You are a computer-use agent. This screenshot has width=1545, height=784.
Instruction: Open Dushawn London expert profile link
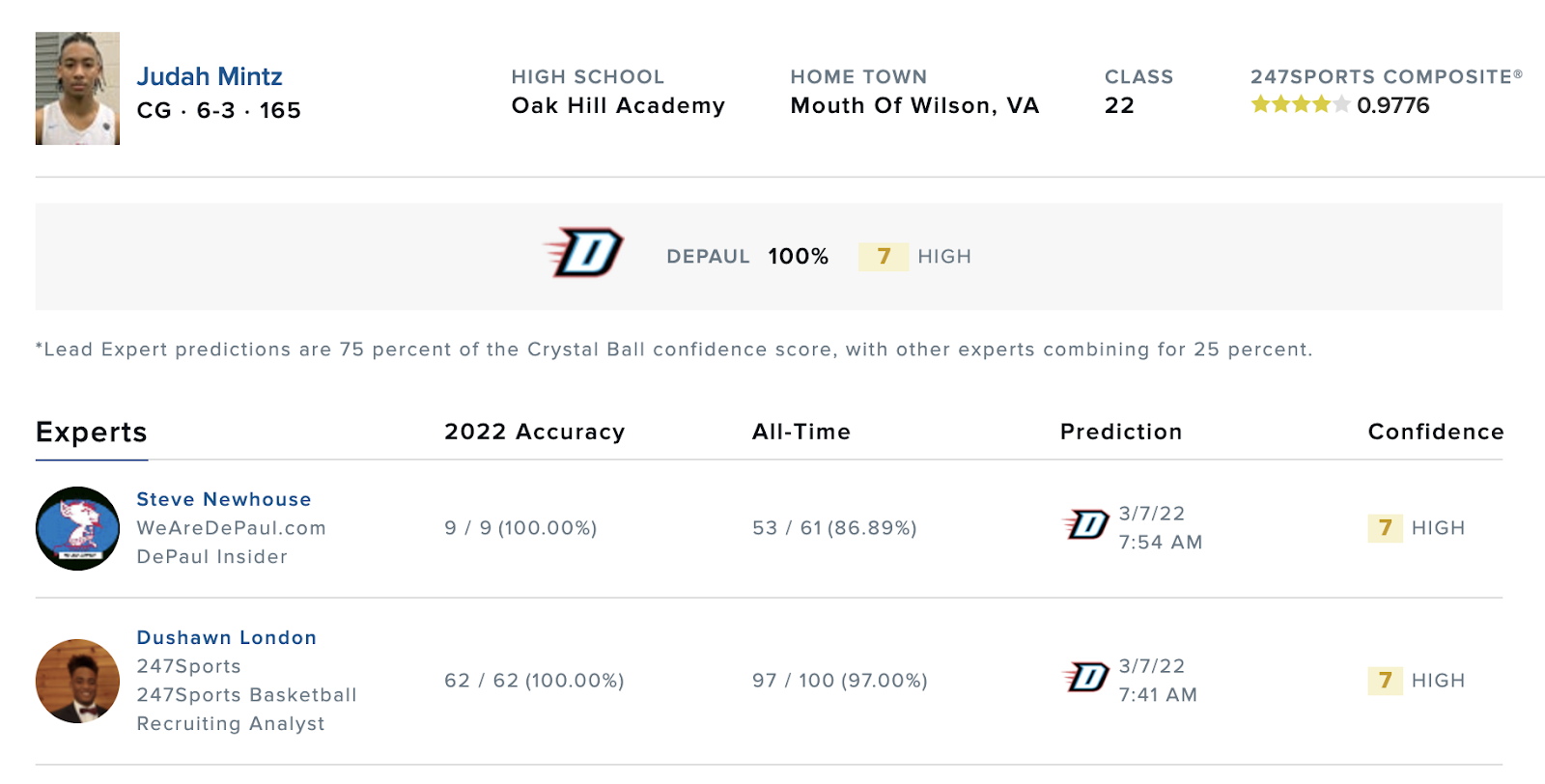point(227,637)
